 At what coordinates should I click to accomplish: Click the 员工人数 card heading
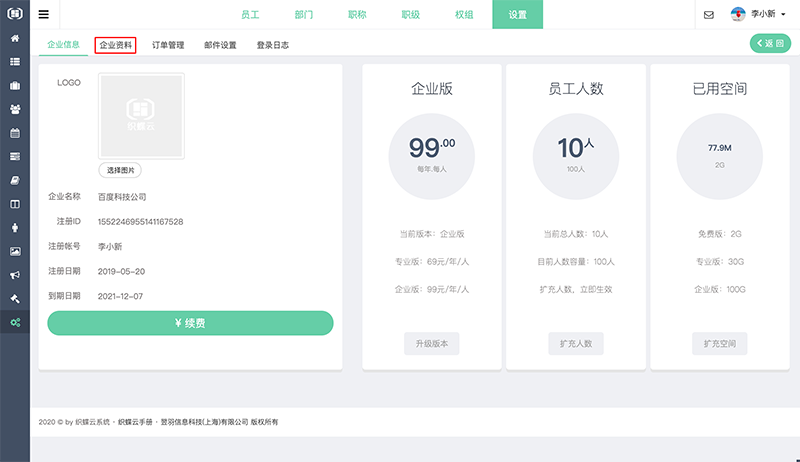(x=576, y=89)
